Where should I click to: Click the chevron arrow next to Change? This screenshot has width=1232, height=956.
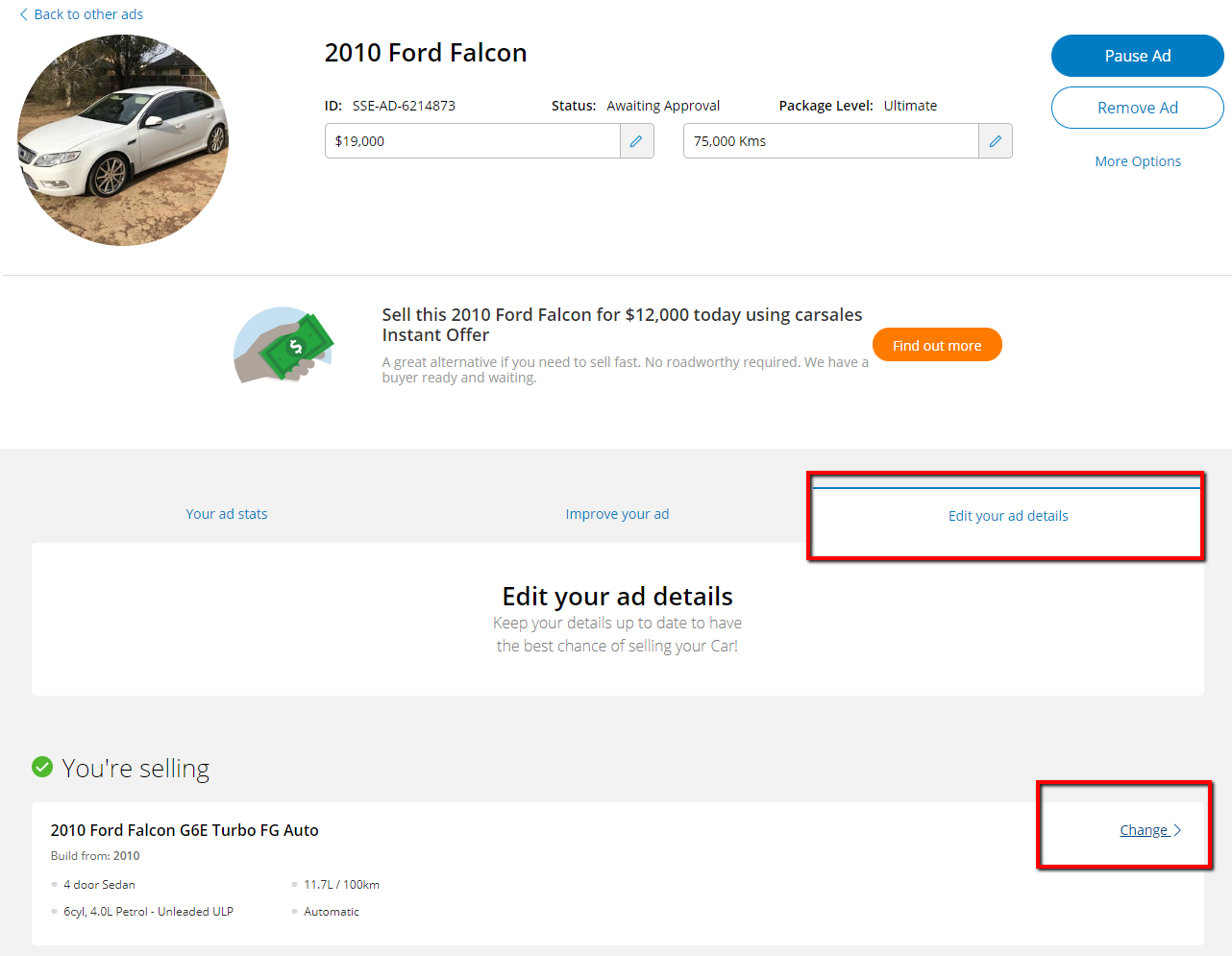point(1177,830)
